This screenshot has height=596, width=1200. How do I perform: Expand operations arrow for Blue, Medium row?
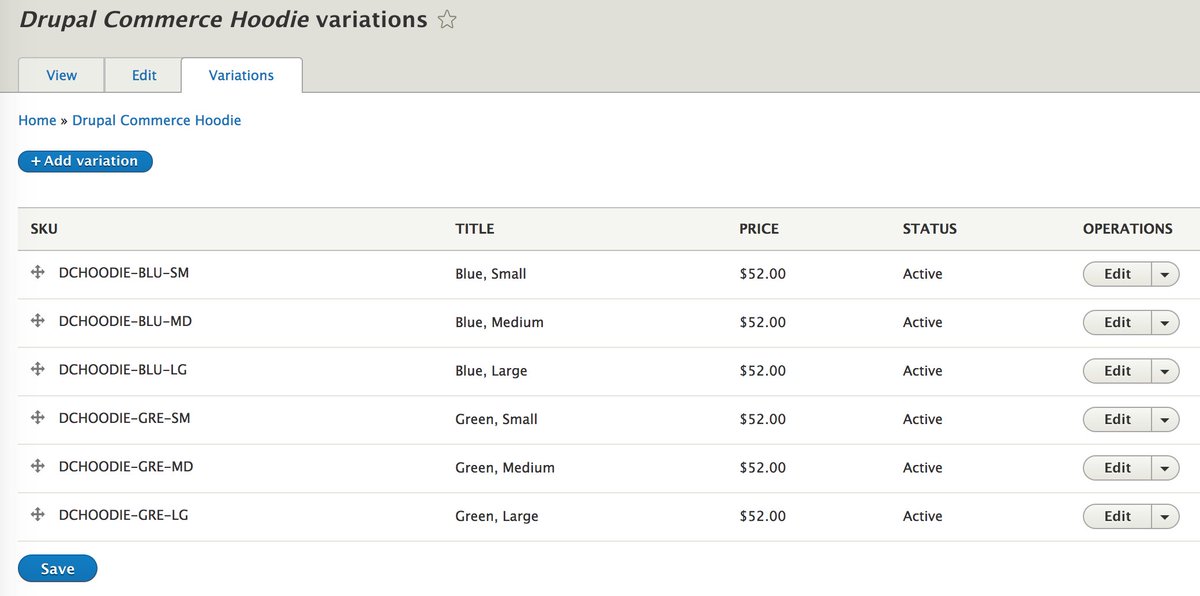coord(1165,322)
